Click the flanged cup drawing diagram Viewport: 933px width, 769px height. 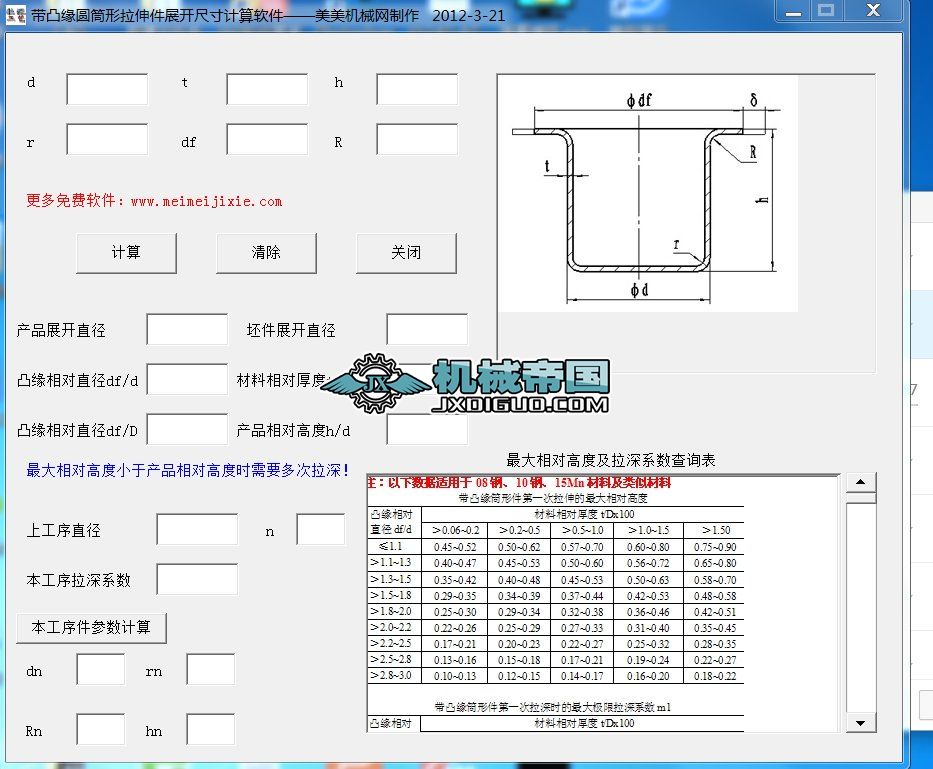(649, 193)
